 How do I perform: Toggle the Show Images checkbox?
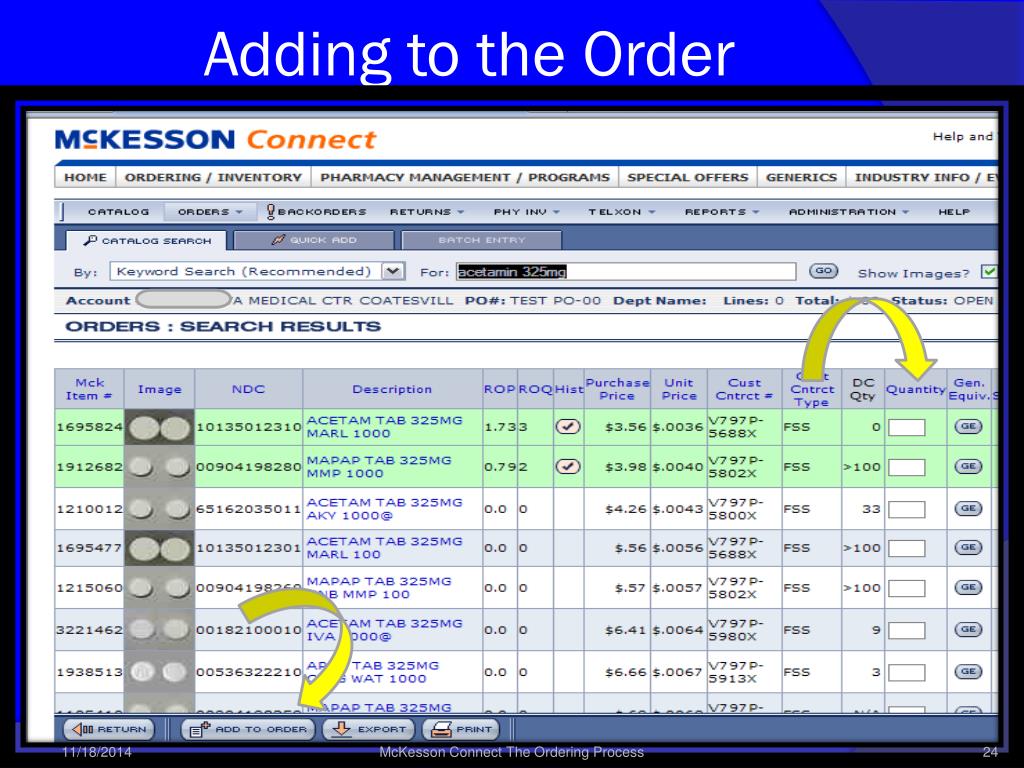[989, 272]
